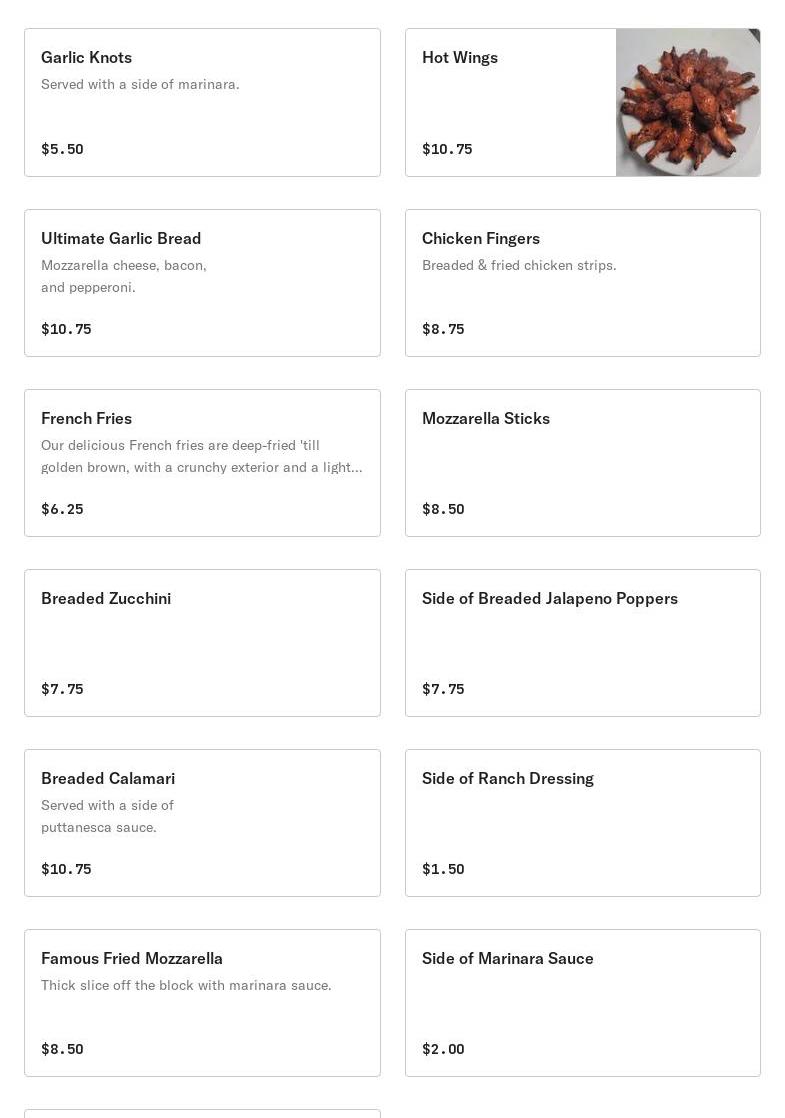
Task: Click the $6.25 French Fries price
Action: 62,509
